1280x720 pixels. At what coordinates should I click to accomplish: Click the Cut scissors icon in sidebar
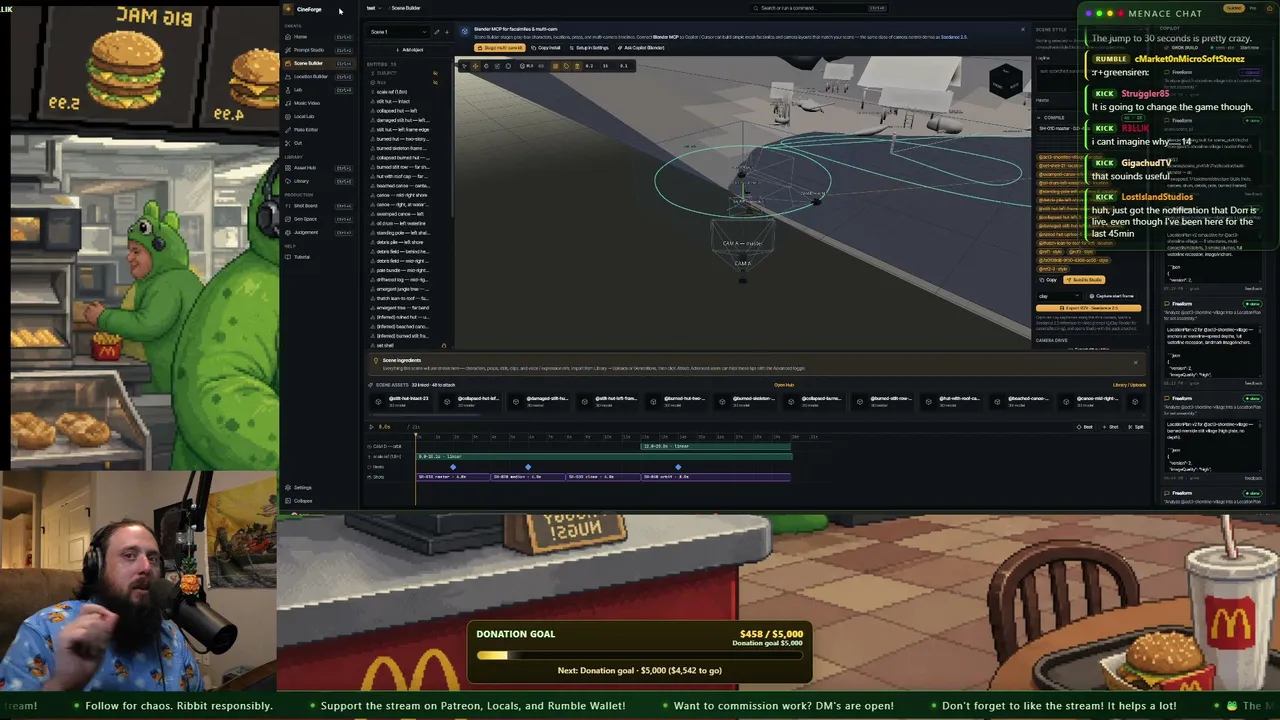(288, 143)
